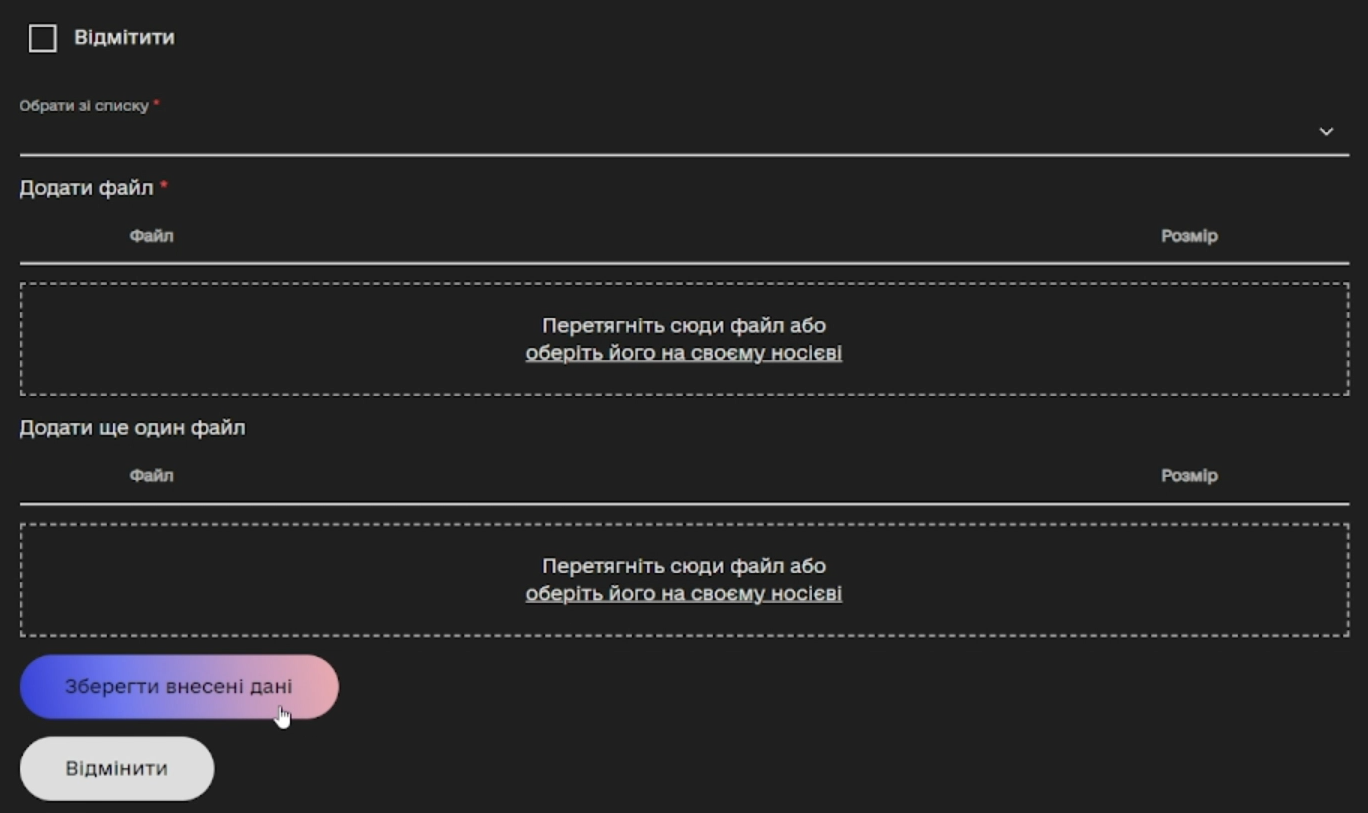The width and height of the screenshot is (1368, 813).
Task: Click the Відмітити checkbox label text
Action: pyautogui.click(x=124, y=38)
